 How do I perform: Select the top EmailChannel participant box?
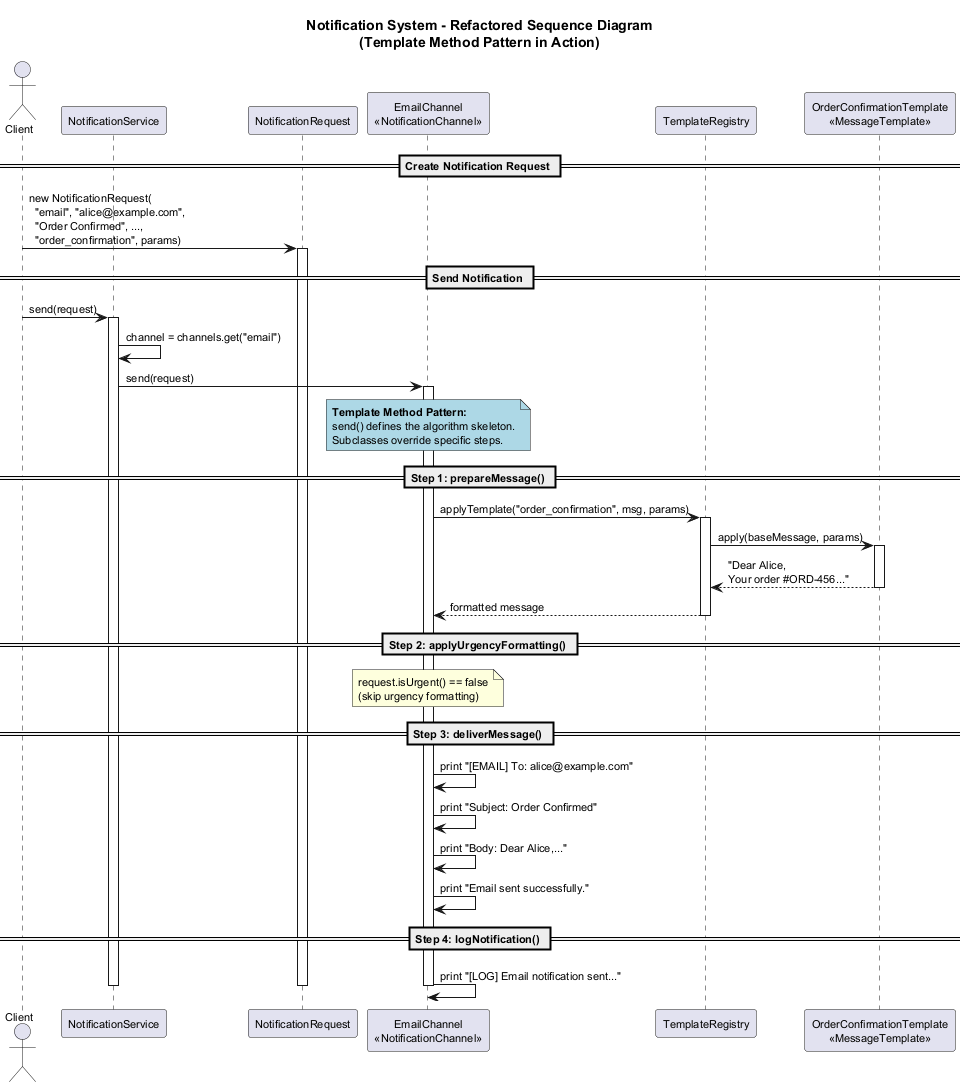point(428,114)
